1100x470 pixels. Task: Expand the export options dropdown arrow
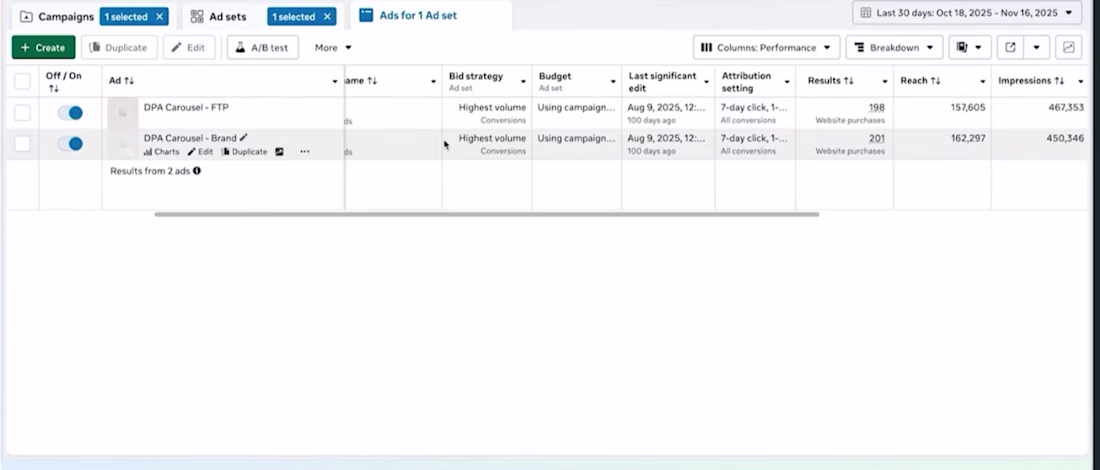pos(1037,48)
